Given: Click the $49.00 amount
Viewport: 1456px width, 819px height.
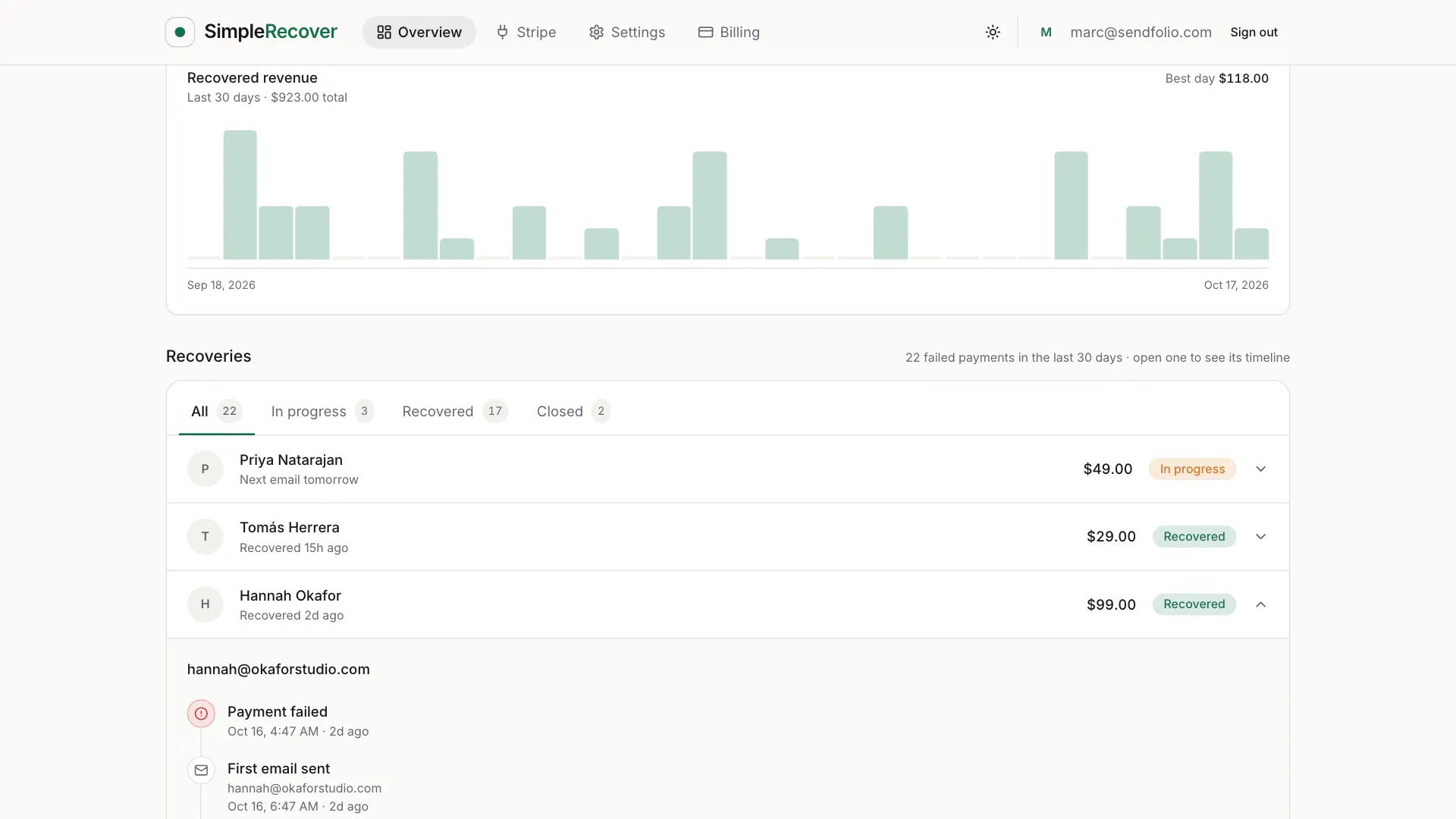Looking at the screenshot, I should 1107,469.
